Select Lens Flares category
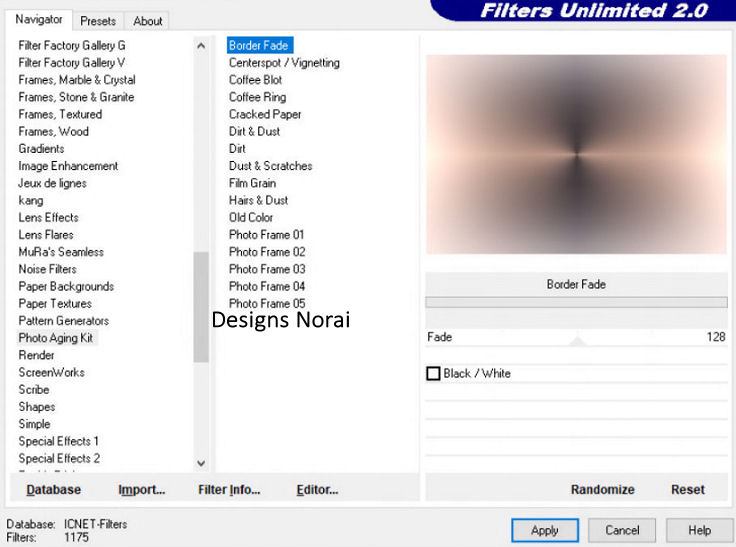The width and height of the screenshot is (736, 547). (46, 235)
